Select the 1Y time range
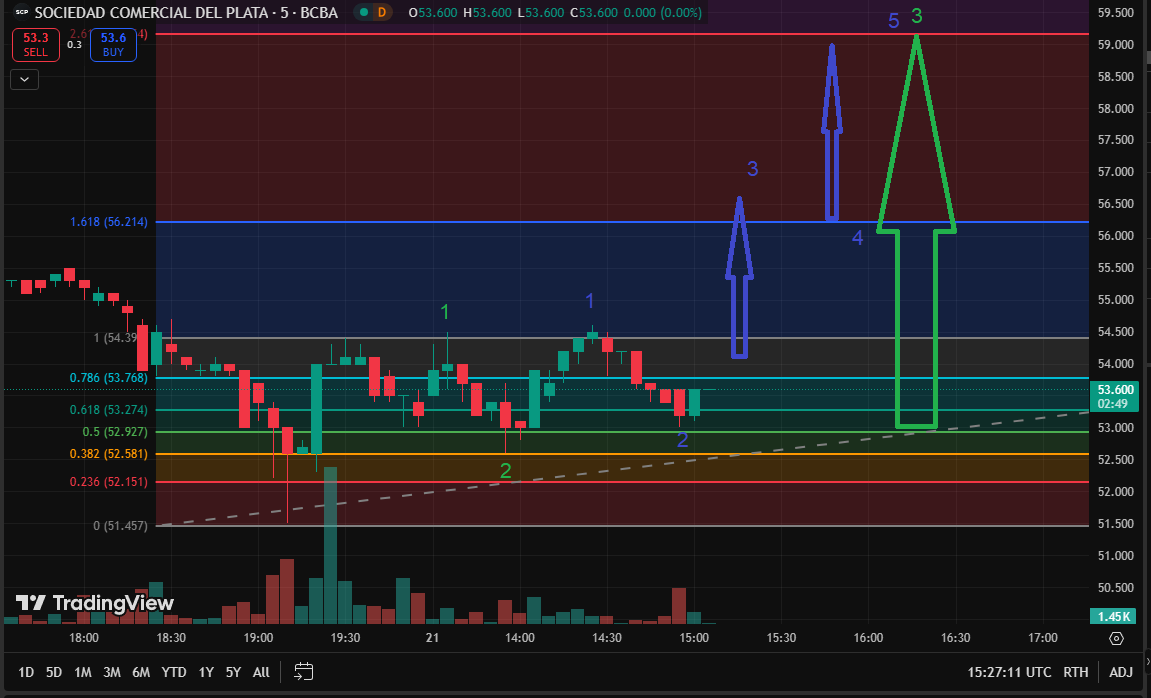 point(206,672)
